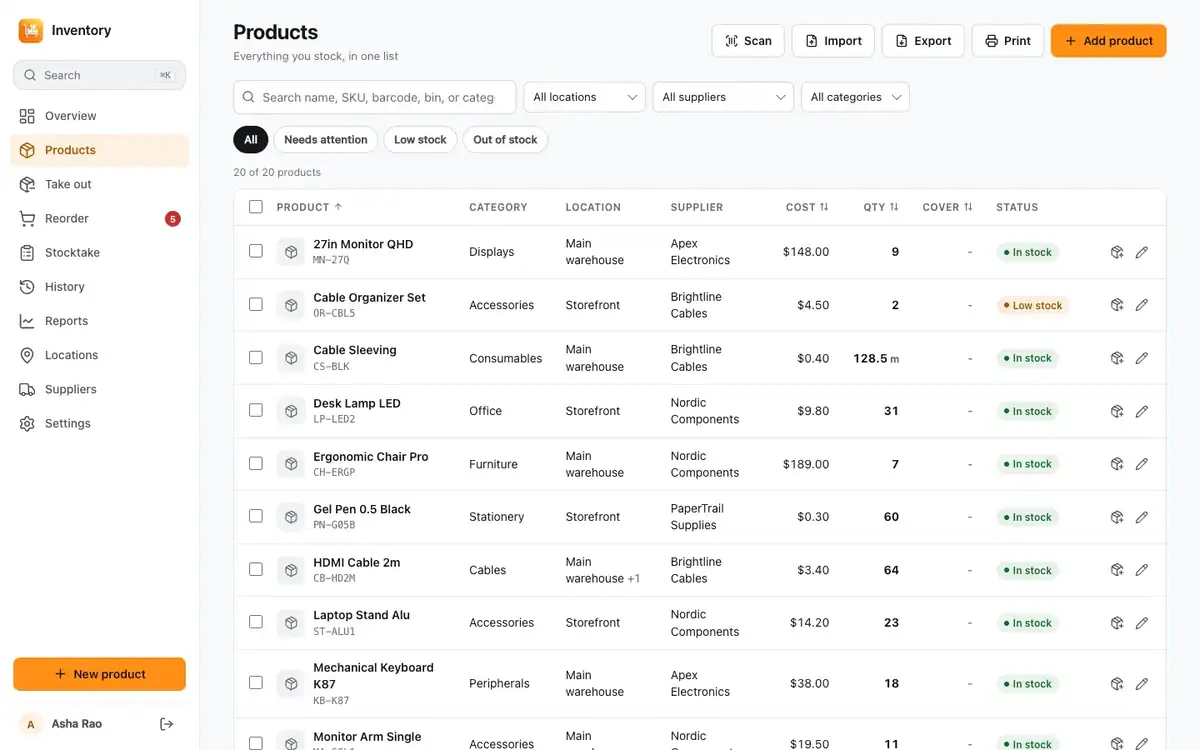This screenshot has width=1200, height=750.
Task: Open the All suppliers dropdown
Action: pos(723,97)
